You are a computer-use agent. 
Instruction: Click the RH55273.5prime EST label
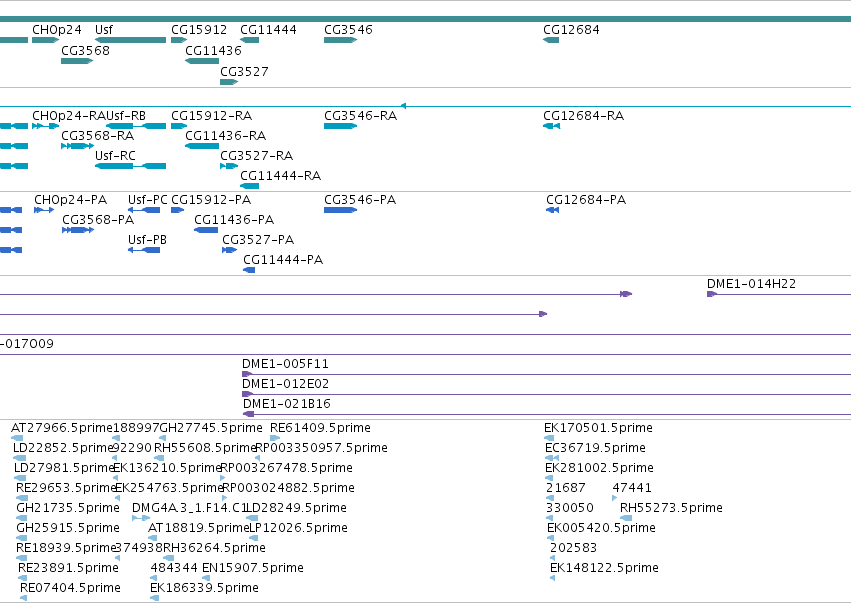(671, 508)
